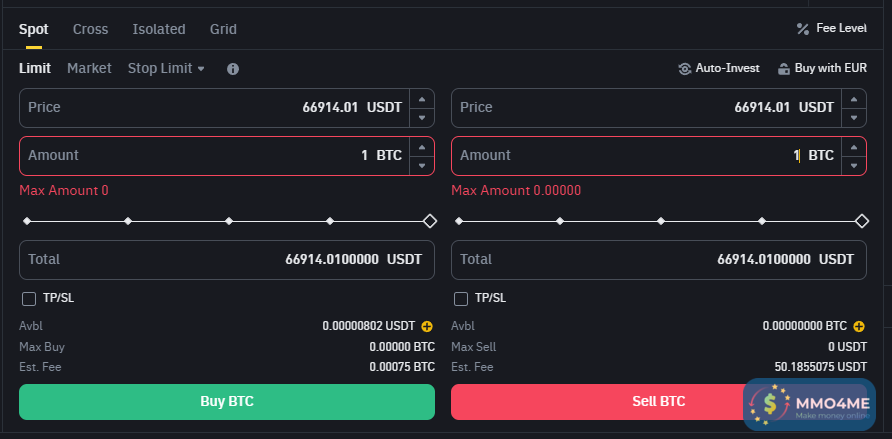The height and width of the screenshot is (439, 892).
Task: Click yellow plus next to USDT available balance
Action: pos(427,326)
